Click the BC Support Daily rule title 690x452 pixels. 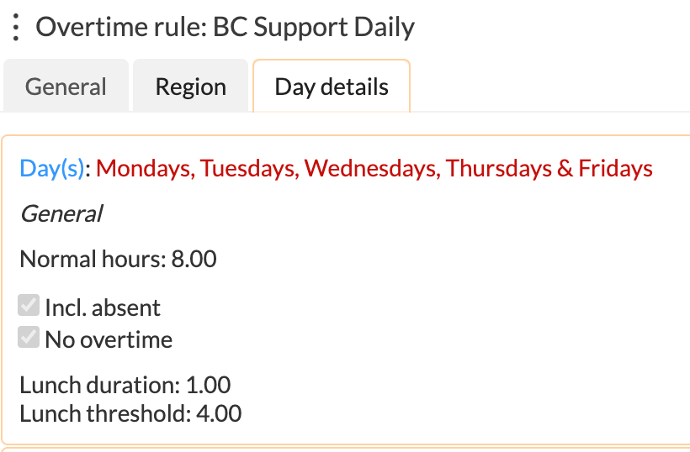(x=313, y=27)
